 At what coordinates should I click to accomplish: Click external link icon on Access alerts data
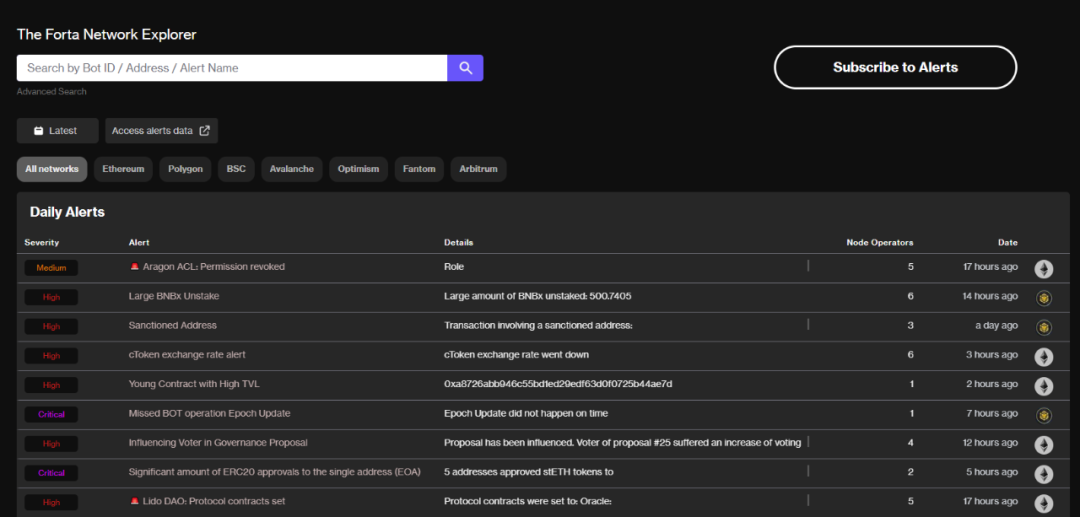coord(205,131)
